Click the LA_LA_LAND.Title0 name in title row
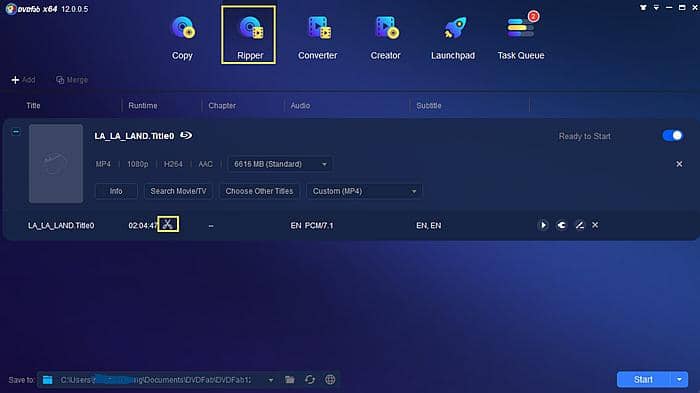The width and height of the screenshot is (700, 393). point(61,226)
